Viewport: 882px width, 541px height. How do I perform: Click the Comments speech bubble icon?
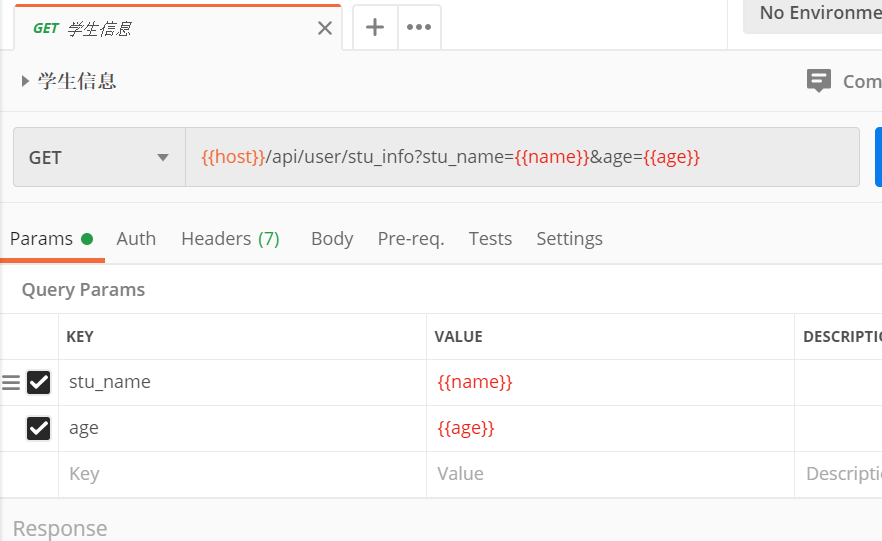(x=819, y=81)
